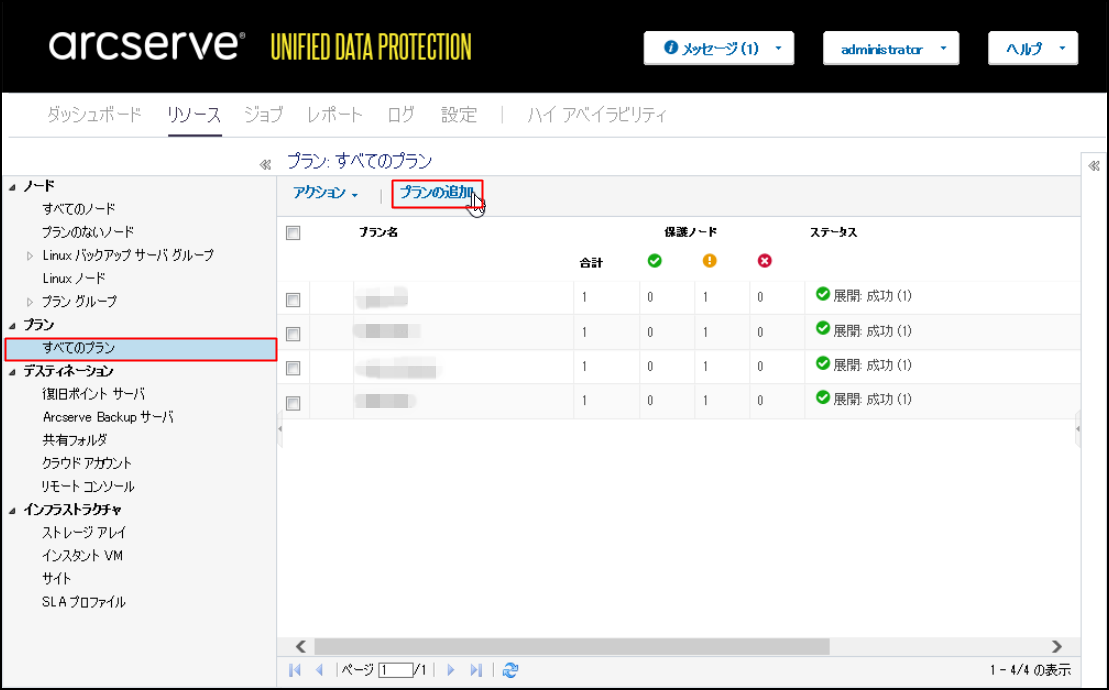This screenshot has width=1109, height=690.
Task: Expand the right side panel double-chevron
Action: click(1094, 165)
